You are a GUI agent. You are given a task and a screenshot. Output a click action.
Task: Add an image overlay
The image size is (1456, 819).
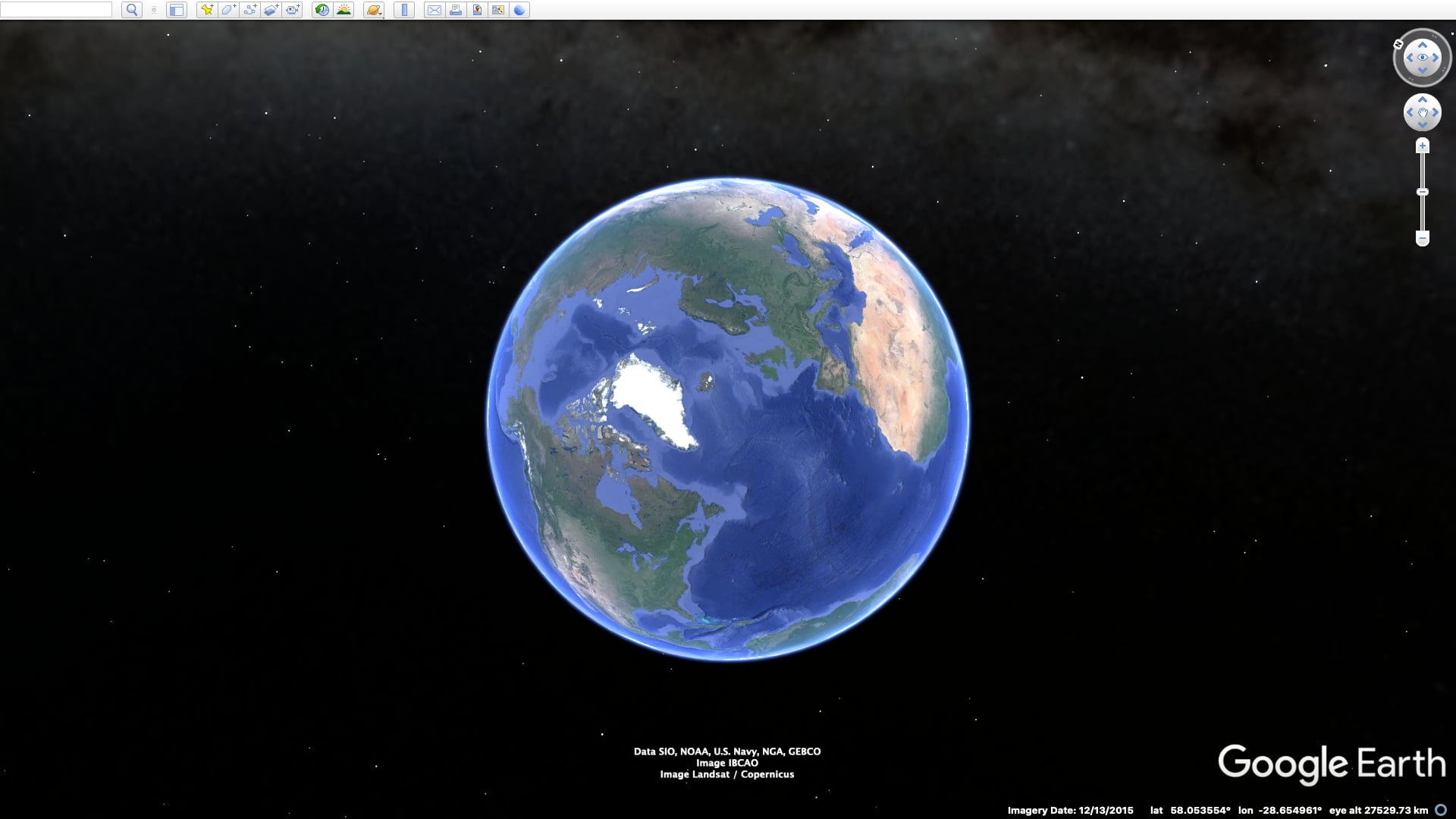pos(271,10)
